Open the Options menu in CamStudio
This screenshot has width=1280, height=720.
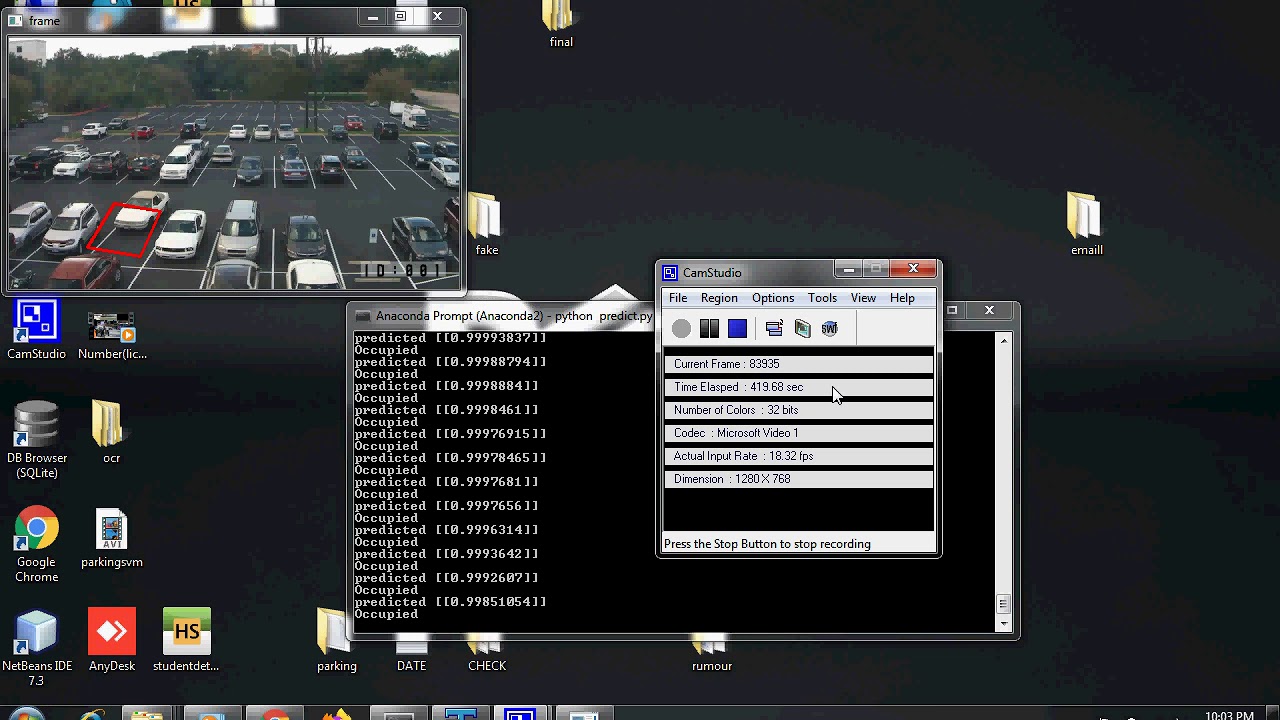click(773, 298)
